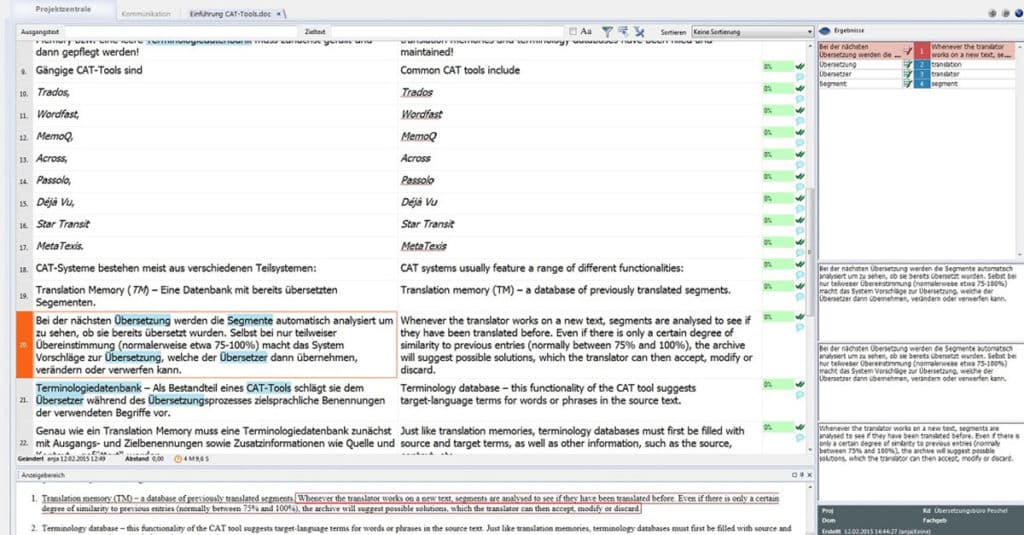This screenshot has height=535, width=1024.
Task: Click the term entry icon beside Segment result
Action: pyautogui.click(x=907, y=84)
